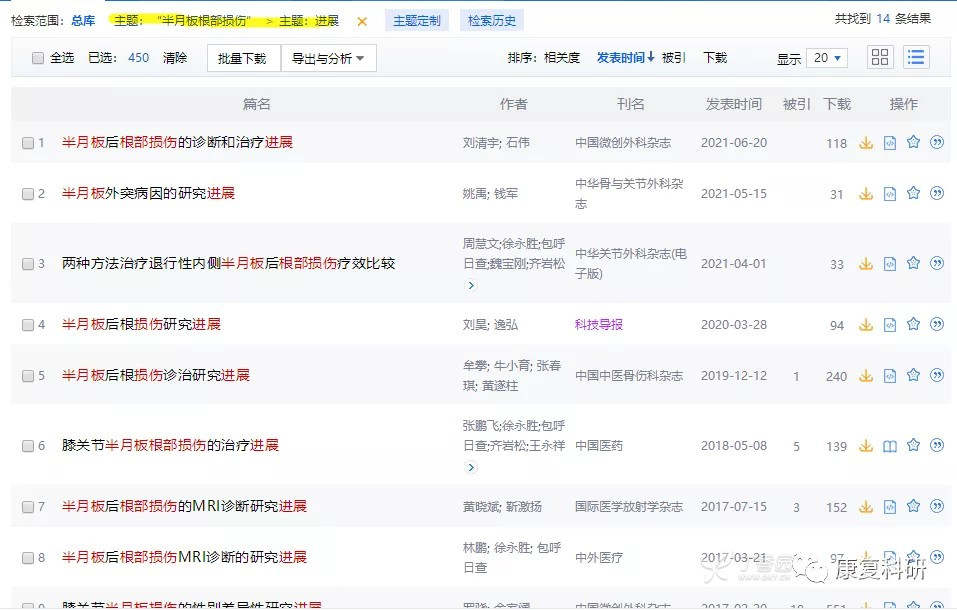Cite the 2019-12-12 article via quote icon
Screen dimensions: 957x610
[x=937, y=376]
